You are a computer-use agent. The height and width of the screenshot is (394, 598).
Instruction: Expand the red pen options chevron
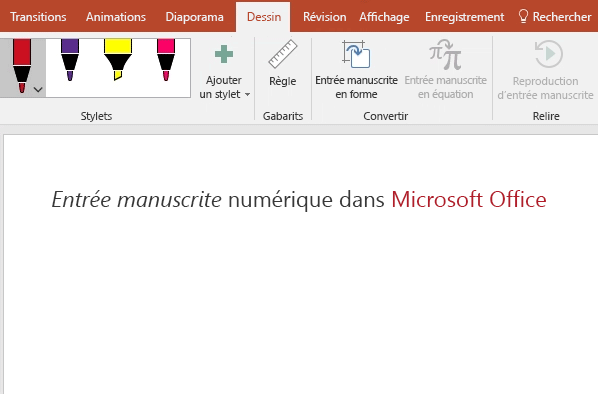point(38,90)
